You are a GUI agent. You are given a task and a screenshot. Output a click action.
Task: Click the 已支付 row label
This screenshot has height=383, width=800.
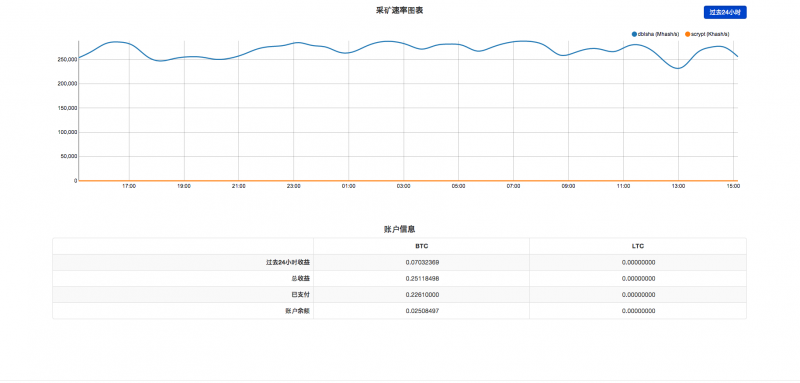[x=301, y=295]
